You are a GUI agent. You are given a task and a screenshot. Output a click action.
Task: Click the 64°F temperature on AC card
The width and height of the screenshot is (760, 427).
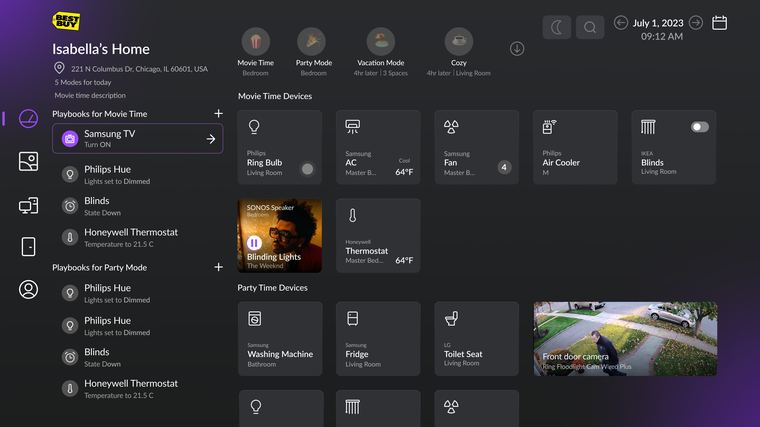point(404,172)
